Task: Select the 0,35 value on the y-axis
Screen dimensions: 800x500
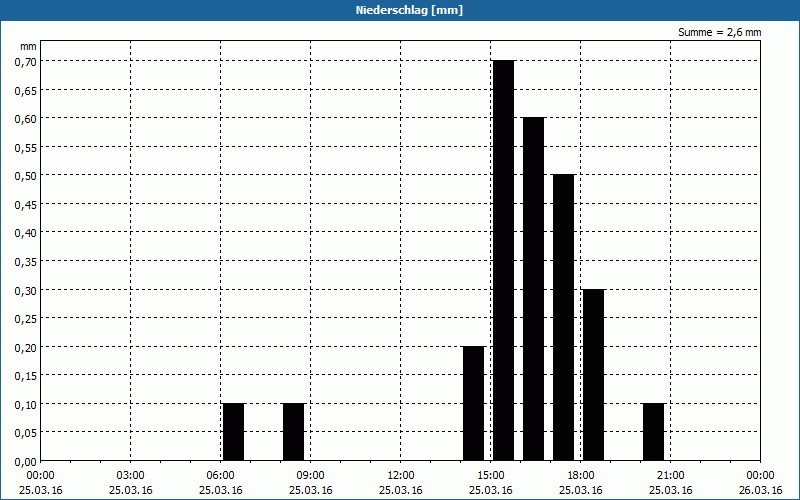Action: tap(24, 261)
